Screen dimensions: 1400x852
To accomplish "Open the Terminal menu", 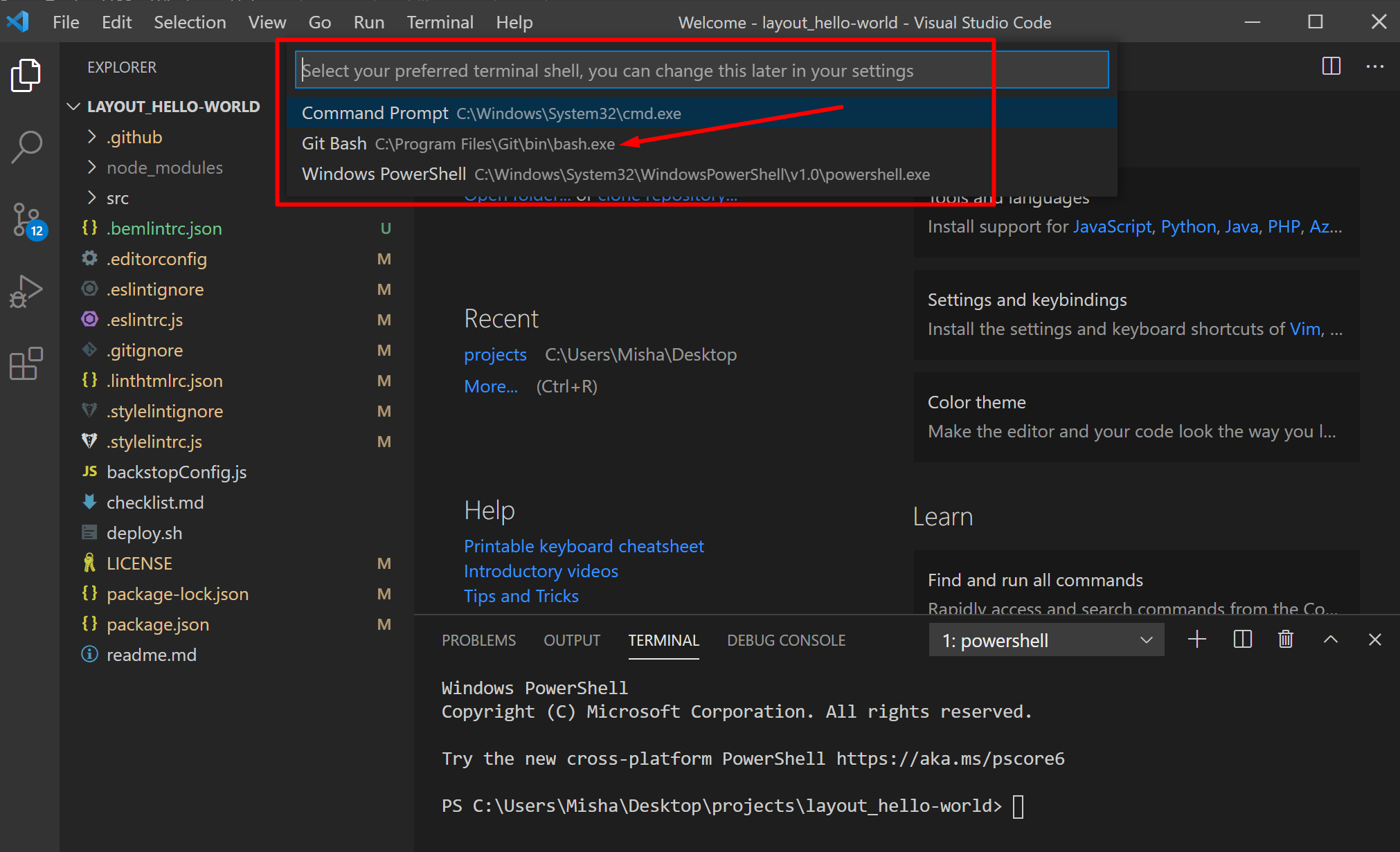I will (x=440, y=22).
